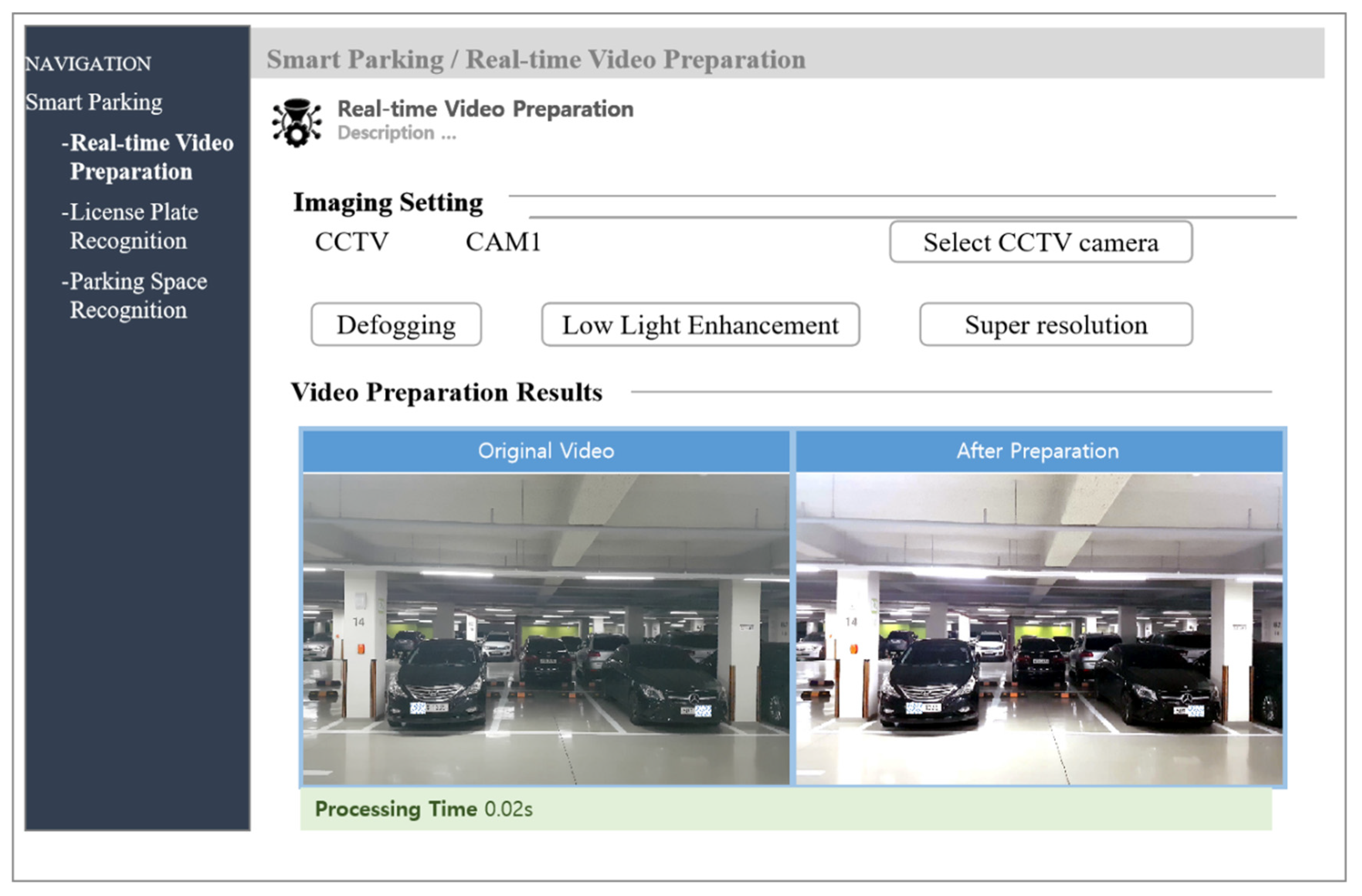Click the Video Preparation Results heading

pyautogui.click(x=446, y=393)
